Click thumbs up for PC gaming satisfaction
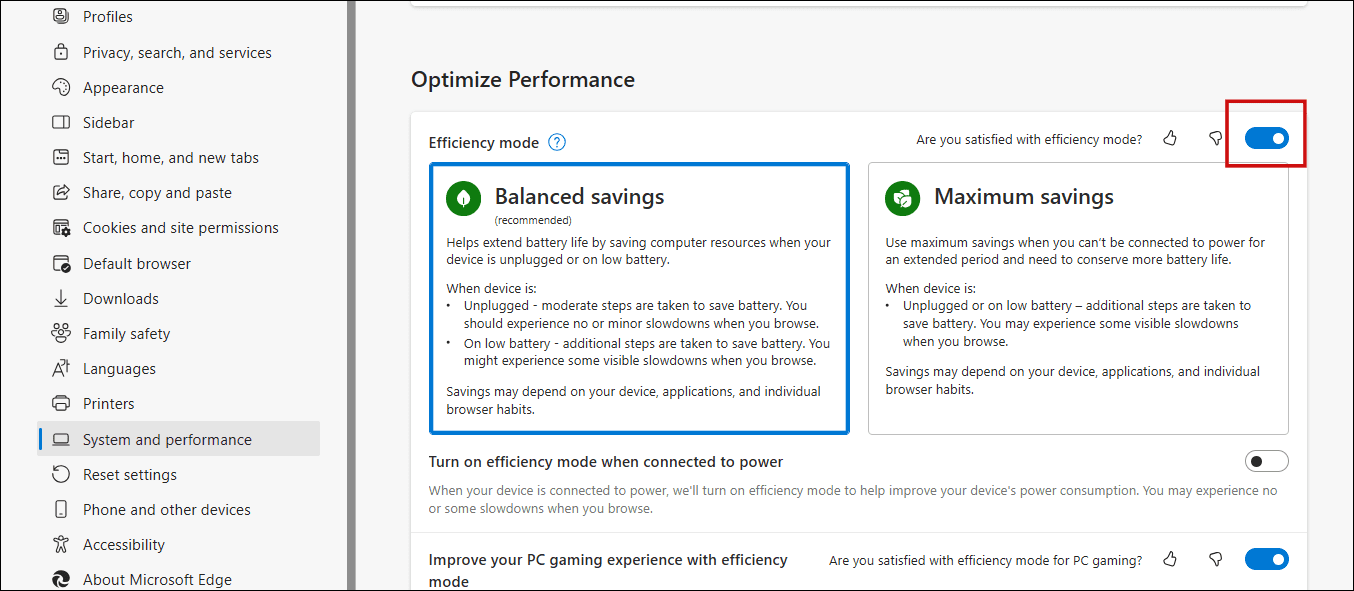Image resolution: width=1354 pixels, height=591 pixels. tap(1170, 559)
